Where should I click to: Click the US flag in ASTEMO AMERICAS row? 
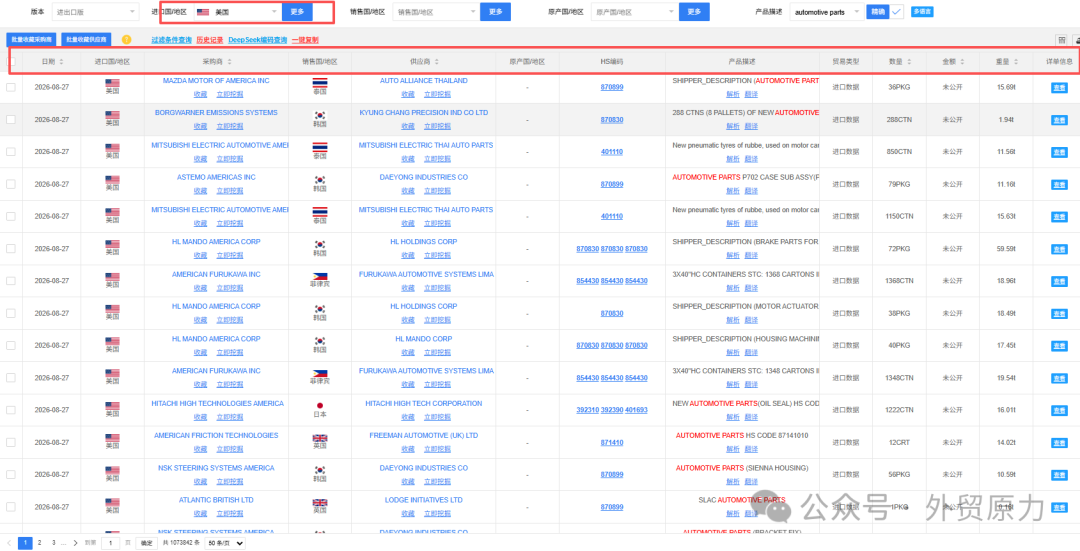(112, 180)
